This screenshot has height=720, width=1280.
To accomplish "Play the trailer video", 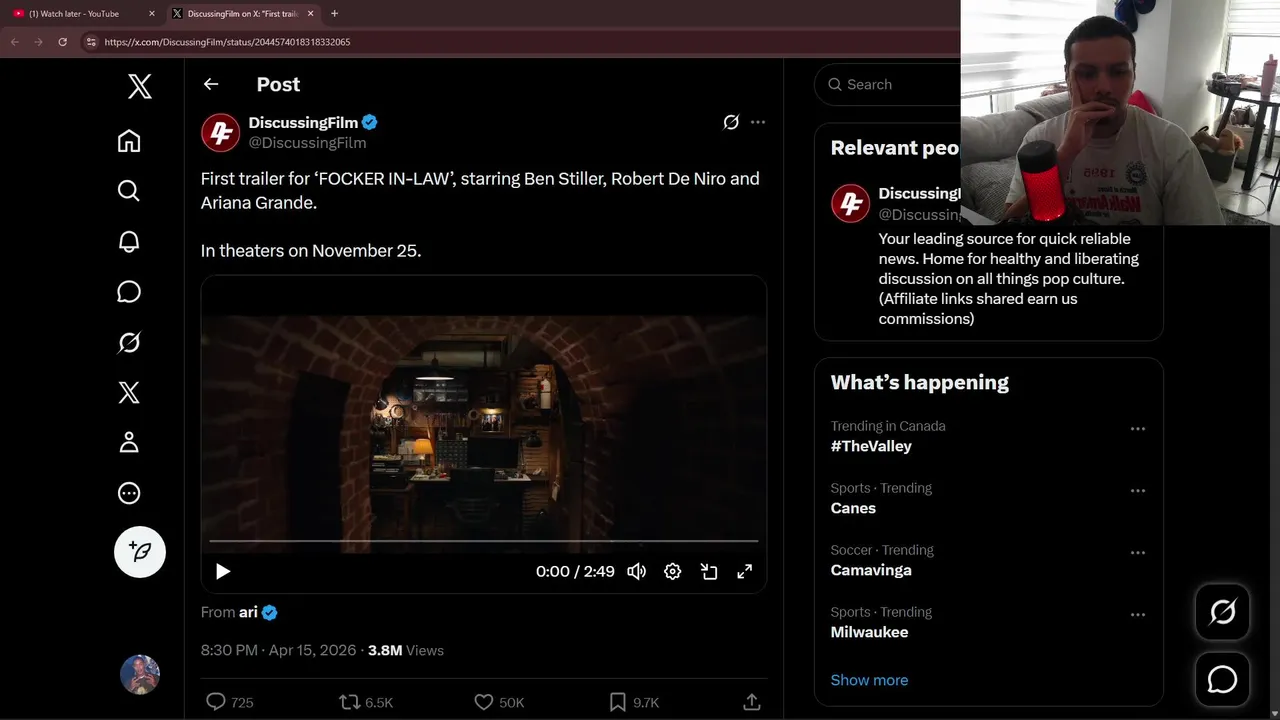I will pyautogui.click(x=223, y=571).
